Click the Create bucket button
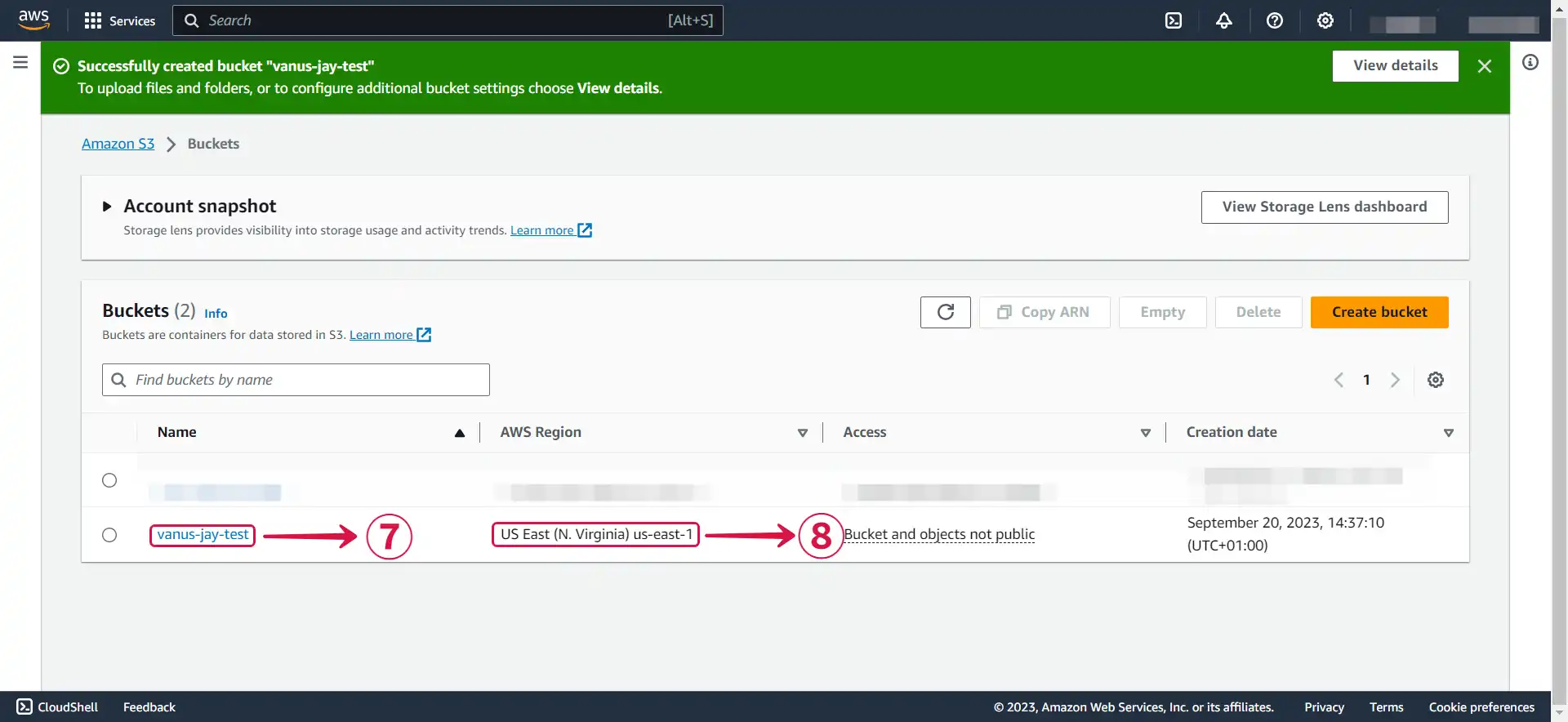The image size is (1568, 722). (1379, 312)
